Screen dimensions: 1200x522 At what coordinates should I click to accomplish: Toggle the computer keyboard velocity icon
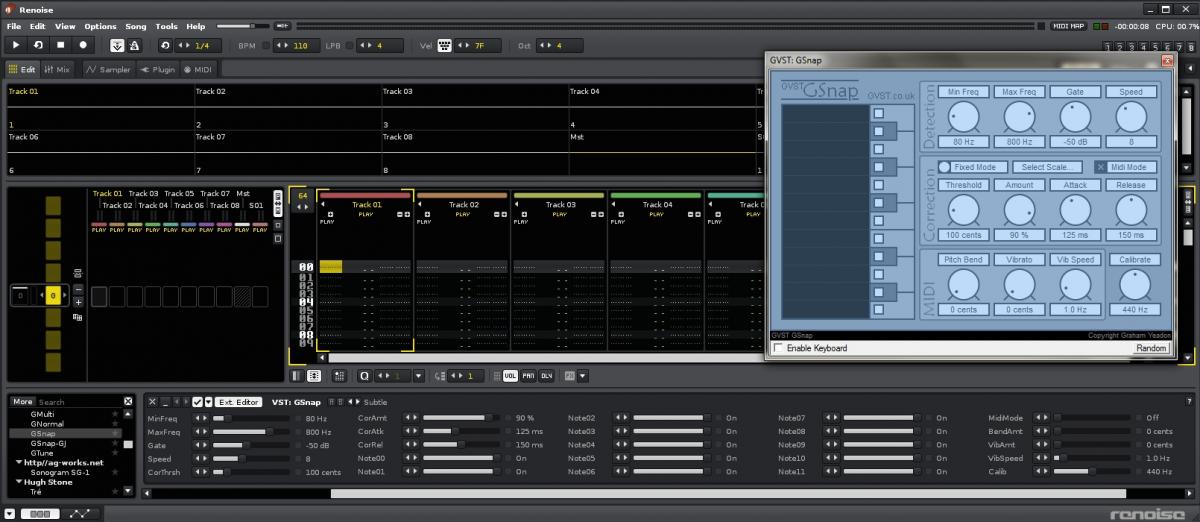point(445,45)
